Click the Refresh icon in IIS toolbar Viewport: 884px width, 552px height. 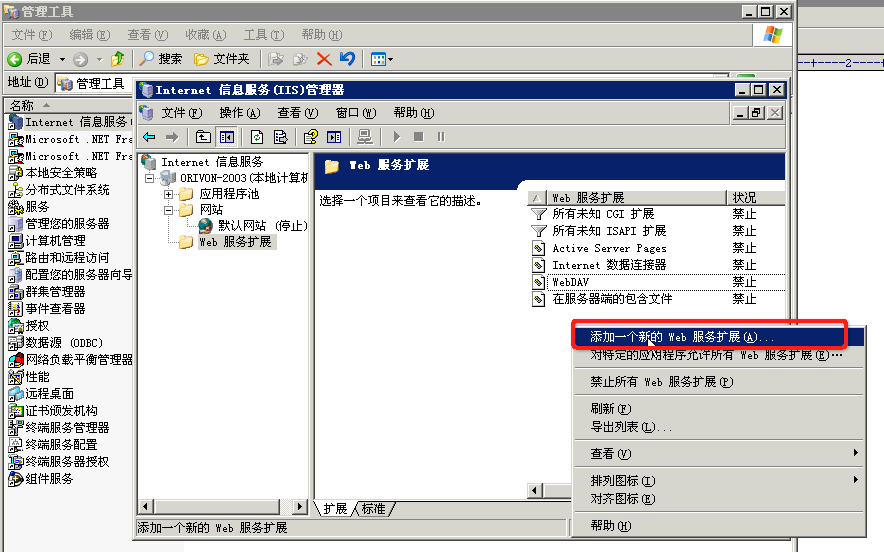point(257,137)
